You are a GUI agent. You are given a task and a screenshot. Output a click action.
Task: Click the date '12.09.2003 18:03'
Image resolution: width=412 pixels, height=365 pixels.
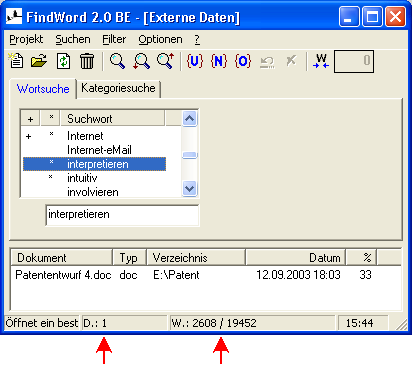coord(298,275)
